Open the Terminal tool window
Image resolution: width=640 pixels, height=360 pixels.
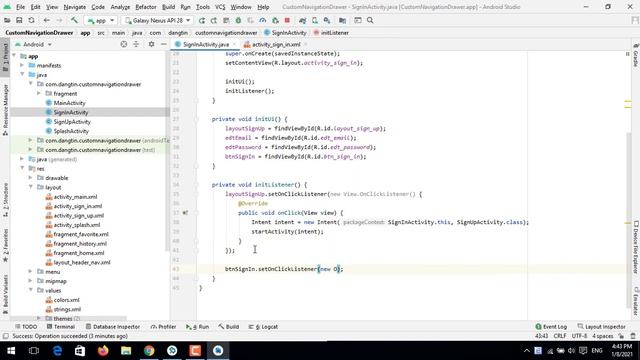pyautogui.click(x=60, y=327)
